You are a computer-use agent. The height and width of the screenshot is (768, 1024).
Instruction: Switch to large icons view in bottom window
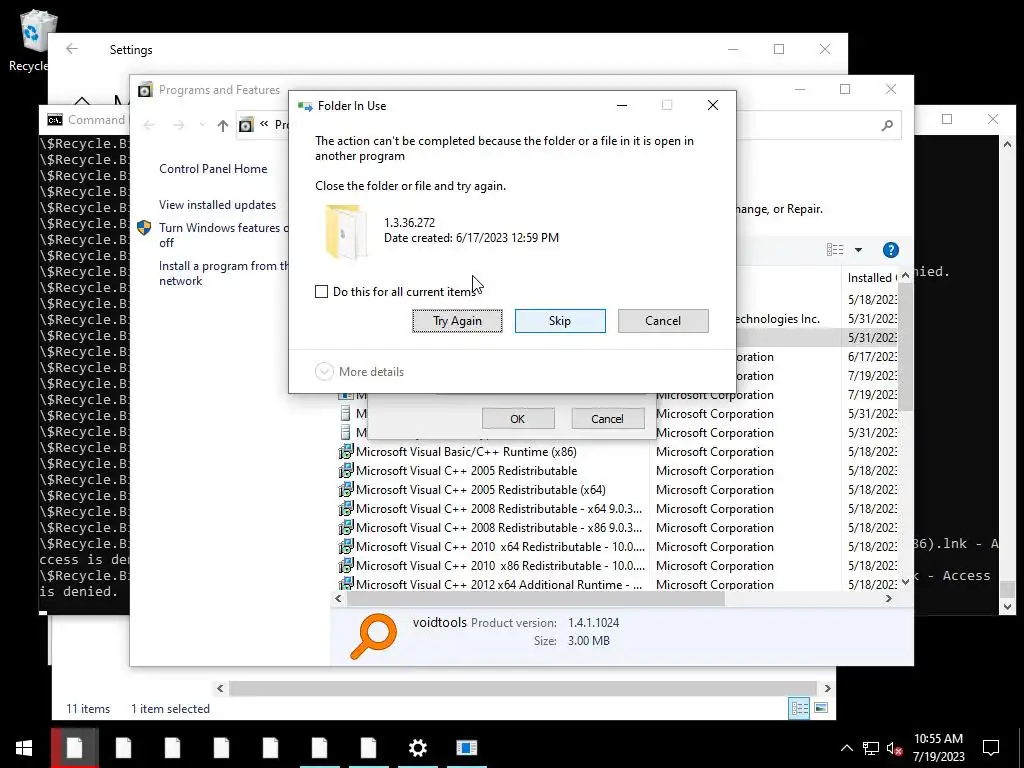[x=822, y=708]
